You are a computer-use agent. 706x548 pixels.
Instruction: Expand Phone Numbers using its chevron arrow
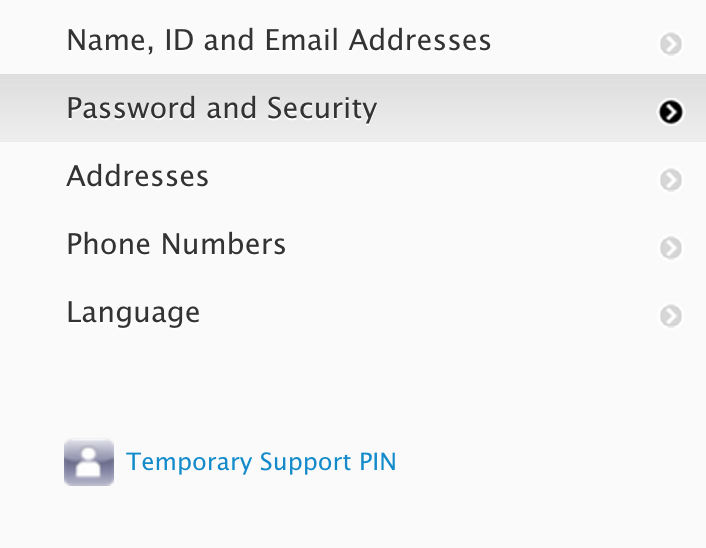point(670,248)
